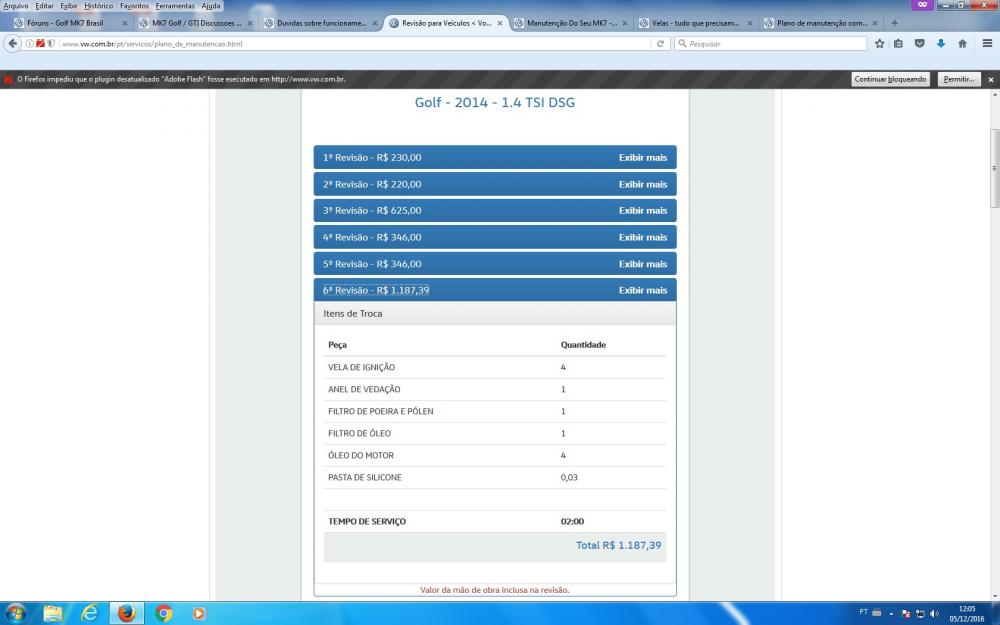Open the Firefox hamburger menu

pyautogui.click(x=987, y=43)
